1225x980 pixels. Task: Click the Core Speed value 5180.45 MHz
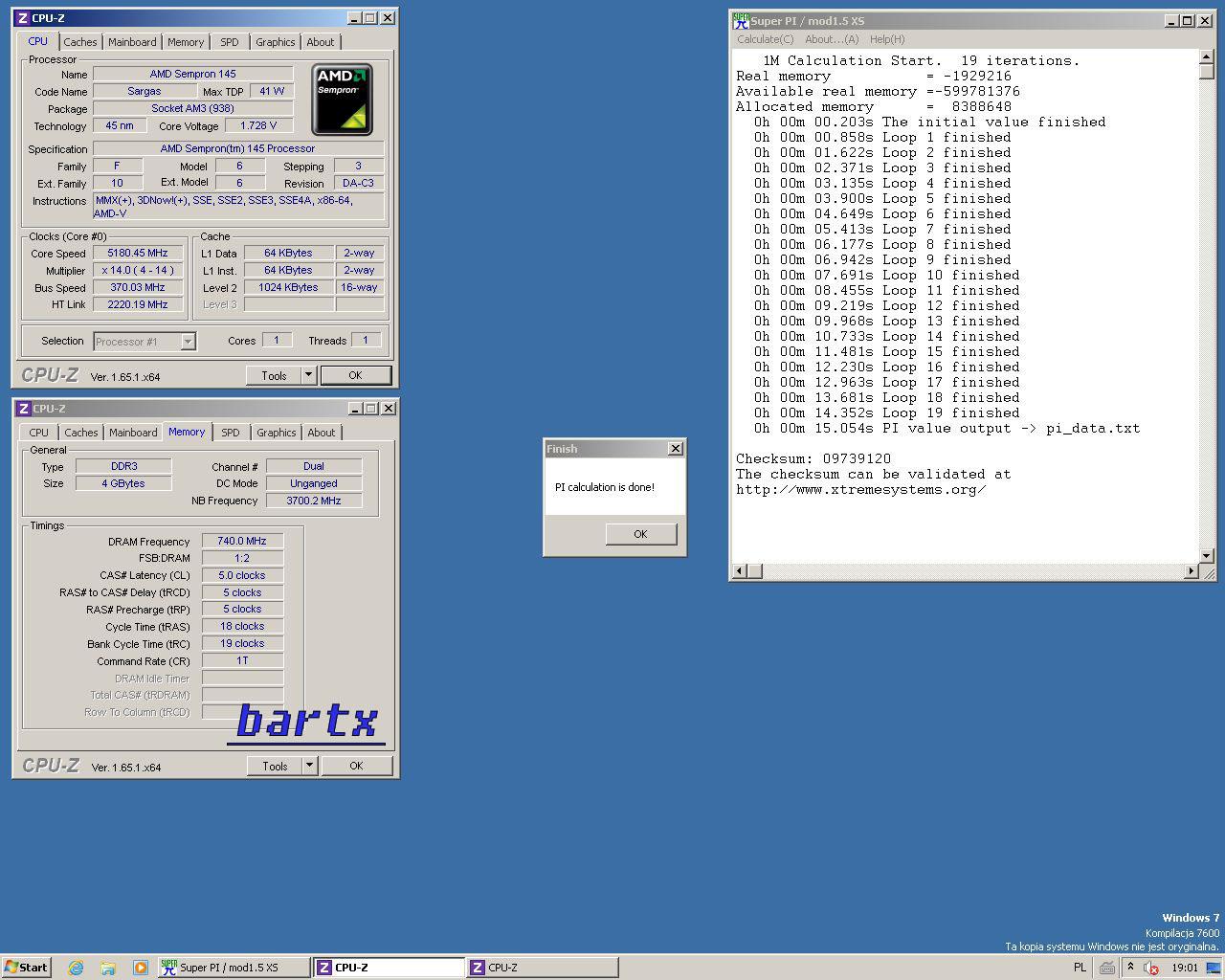click(x=138, y=254)
